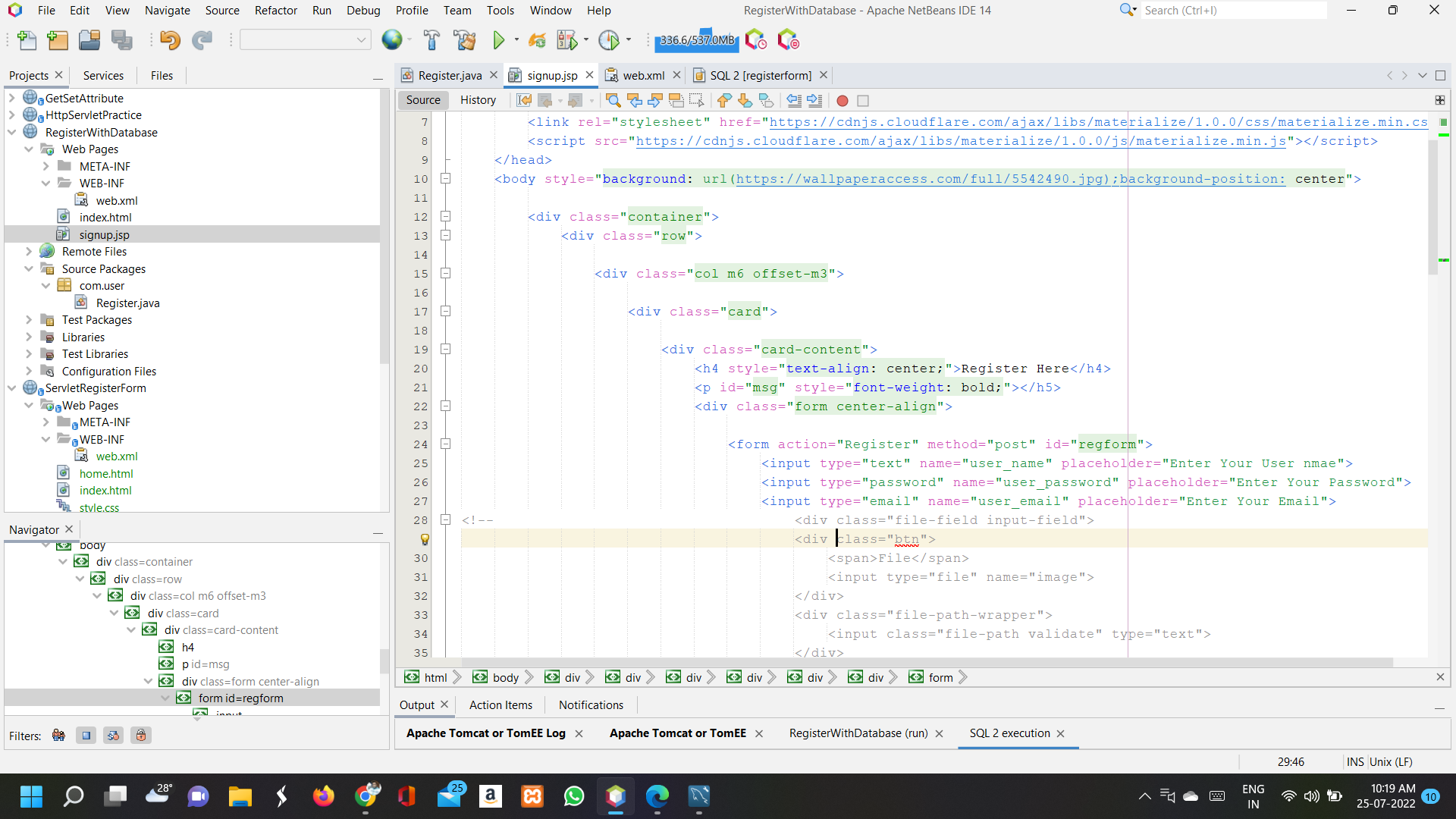Click the globe browser icon in toolbar
The height and width of the screenshot is (819, 1456).
click(392, 40)
